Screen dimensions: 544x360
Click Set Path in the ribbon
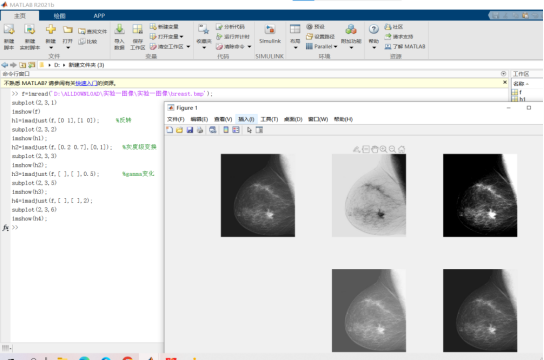[320, 36]
